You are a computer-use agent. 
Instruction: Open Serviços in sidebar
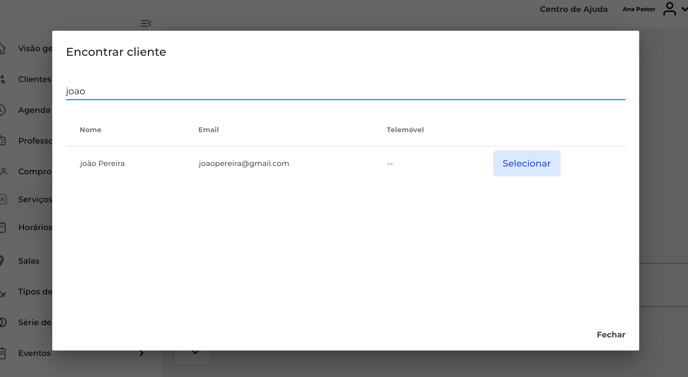[x=35, y=199]
